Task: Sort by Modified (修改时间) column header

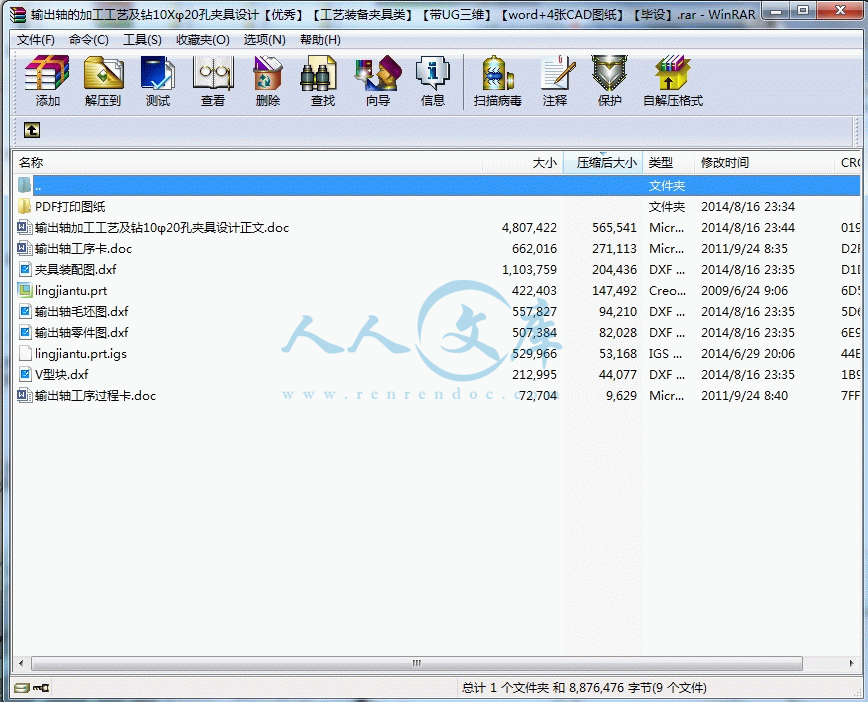Action: [764, 163]
